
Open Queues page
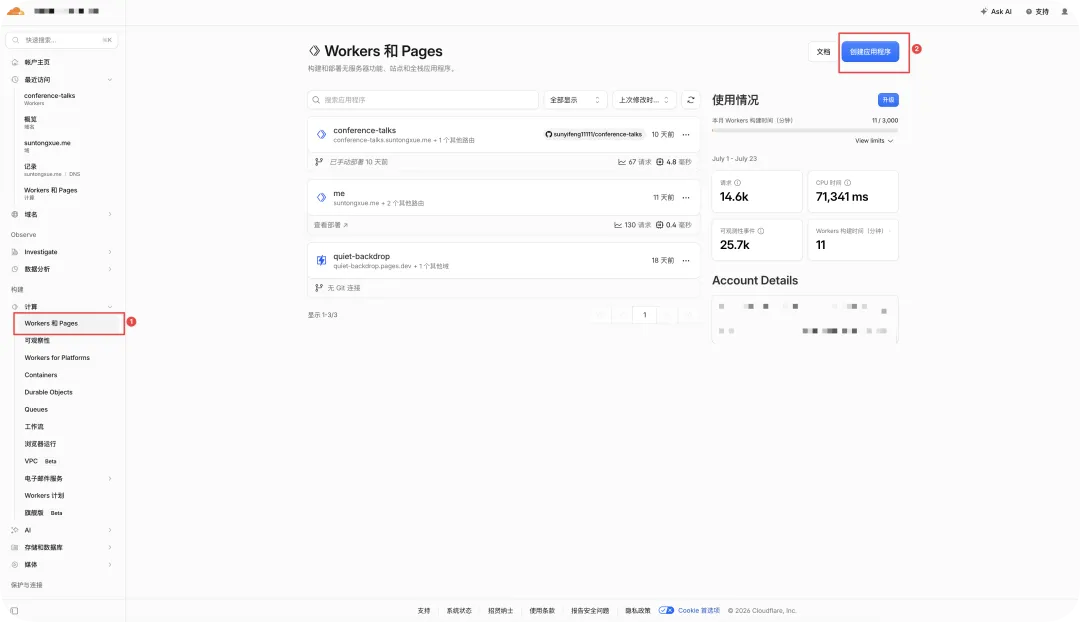36,409
